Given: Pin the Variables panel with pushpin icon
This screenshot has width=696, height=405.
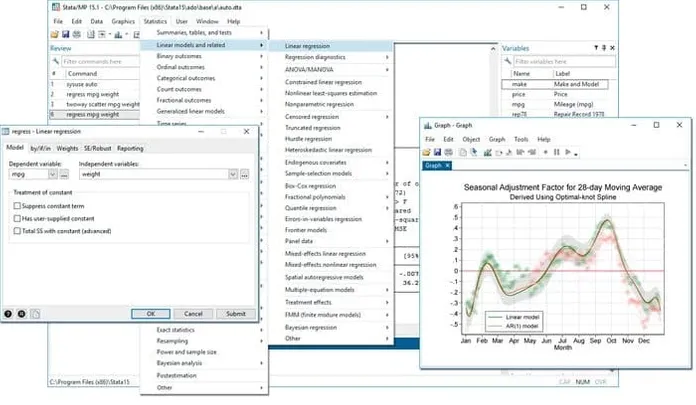Looking at the screenshot, I should coord(604,48).
